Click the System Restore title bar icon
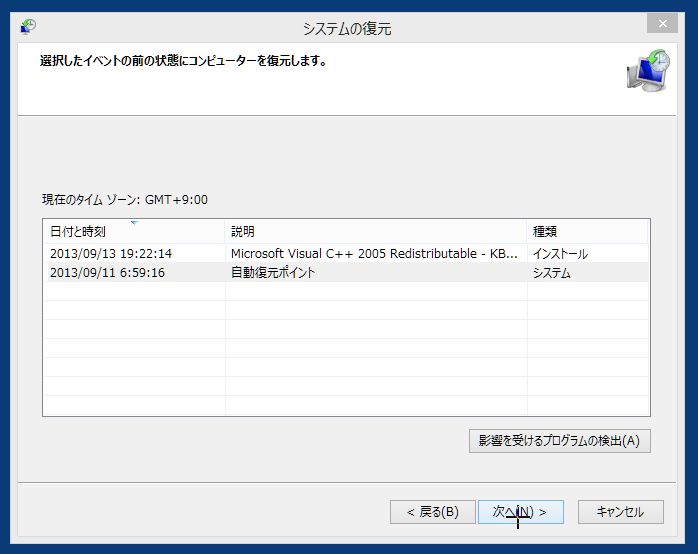This screenshot has height=554, width=698. [x=28, y=26]
